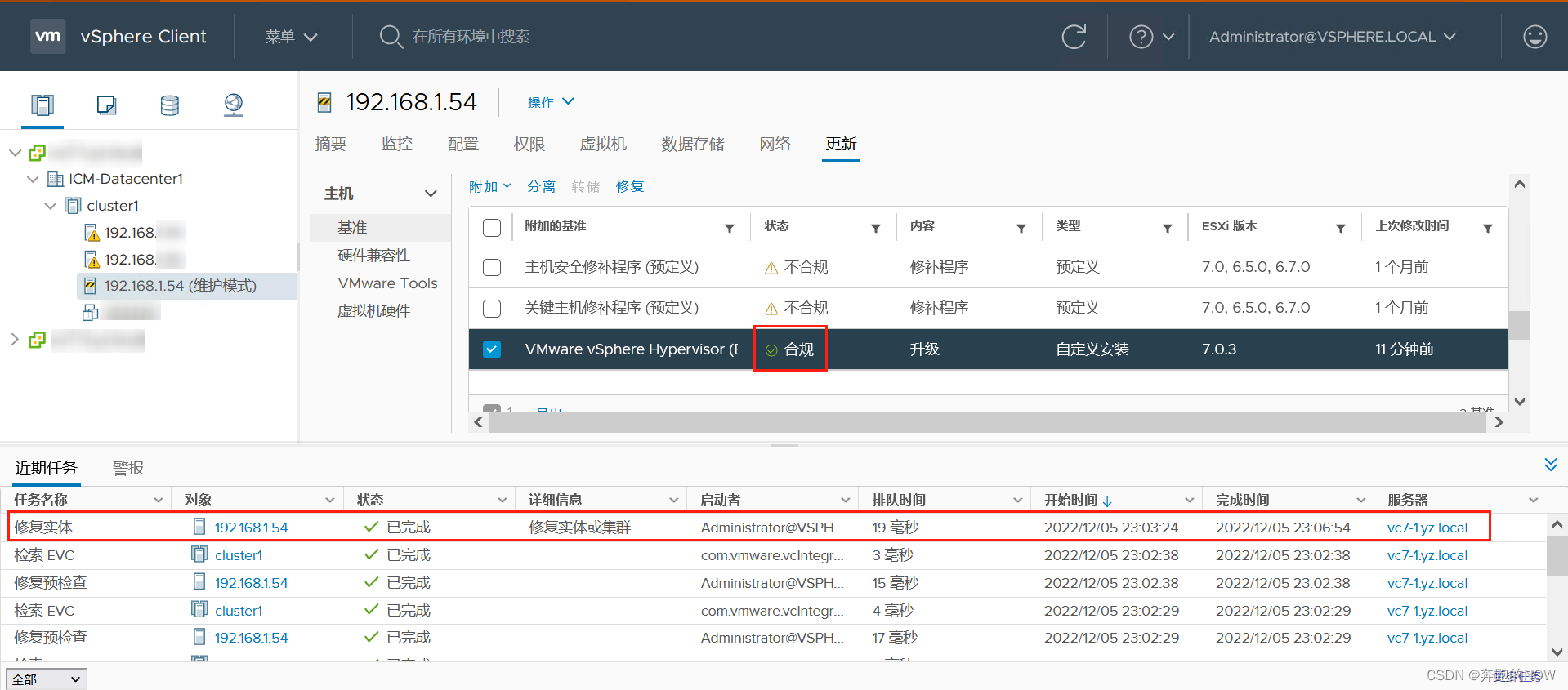Viewport: 1568px width, 690px height.
Task: Expand the second collapsed vCenter tree node
Action: pyautogui.click(x=15, y=339)
